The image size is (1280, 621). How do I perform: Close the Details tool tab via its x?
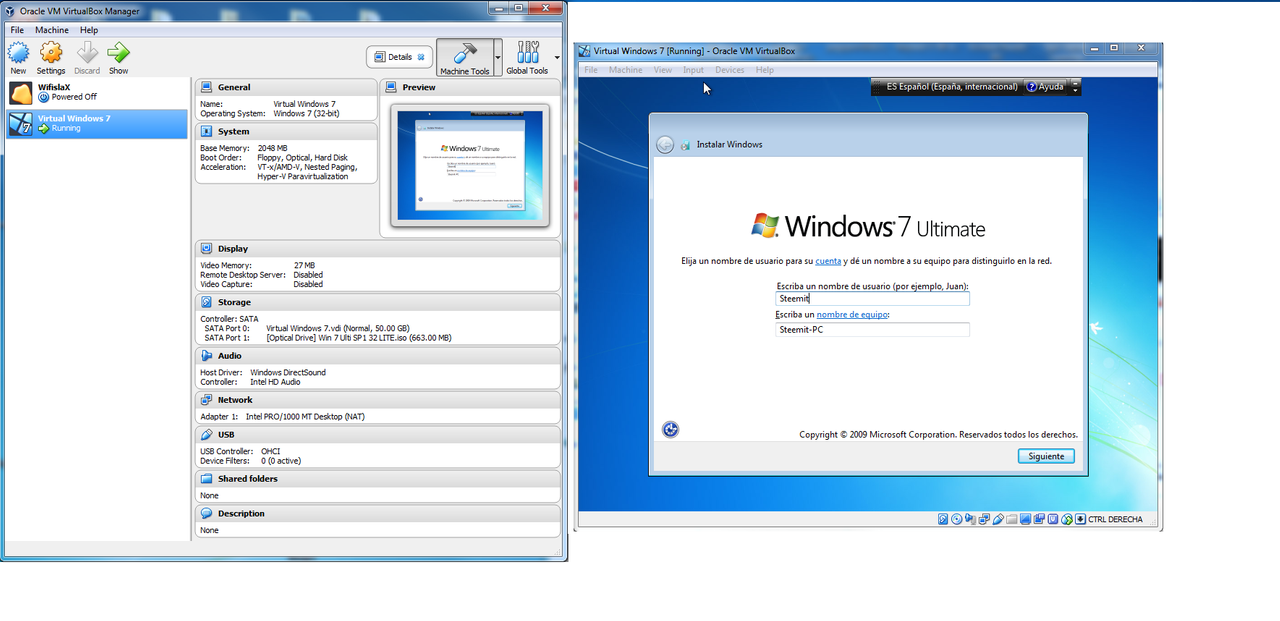tap(421, 57)
